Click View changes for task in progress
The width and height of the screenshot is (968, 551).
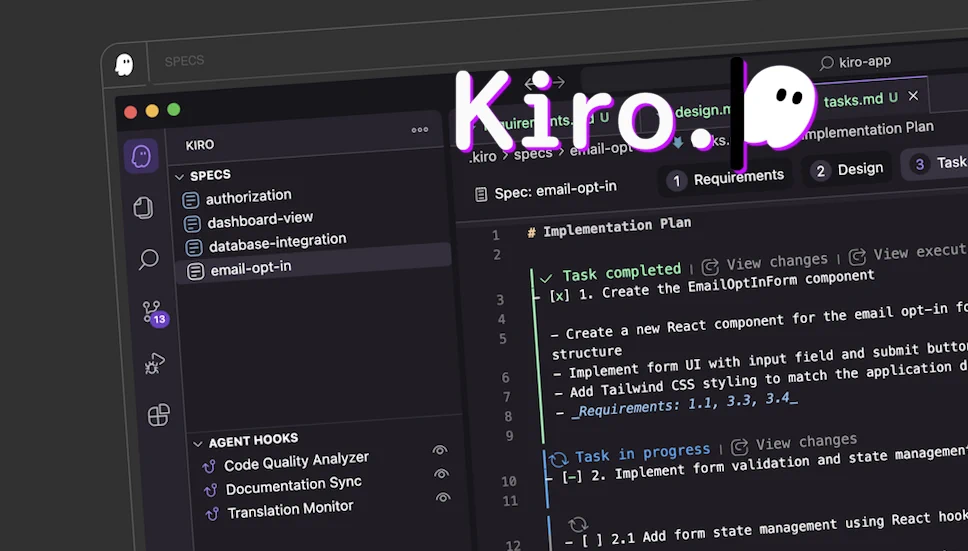pyautogui.click(x=806, y=442)
